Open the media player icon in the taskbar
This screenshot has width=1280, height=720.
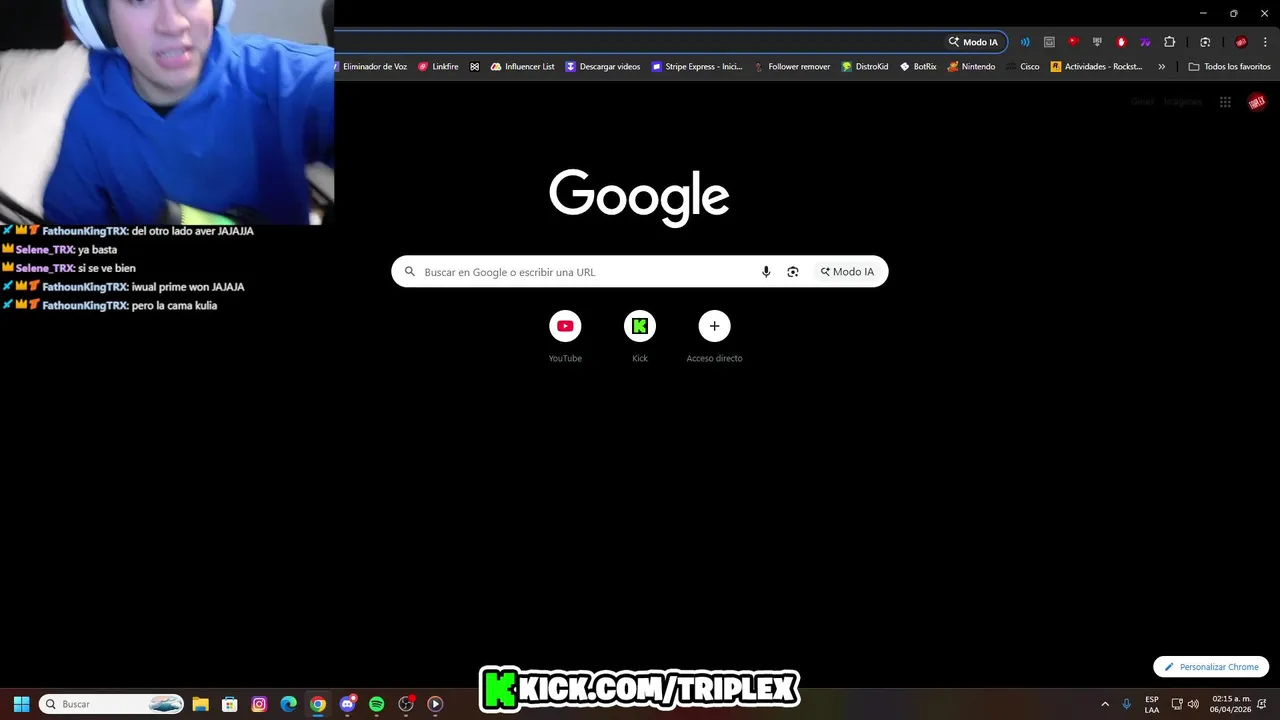435,704
